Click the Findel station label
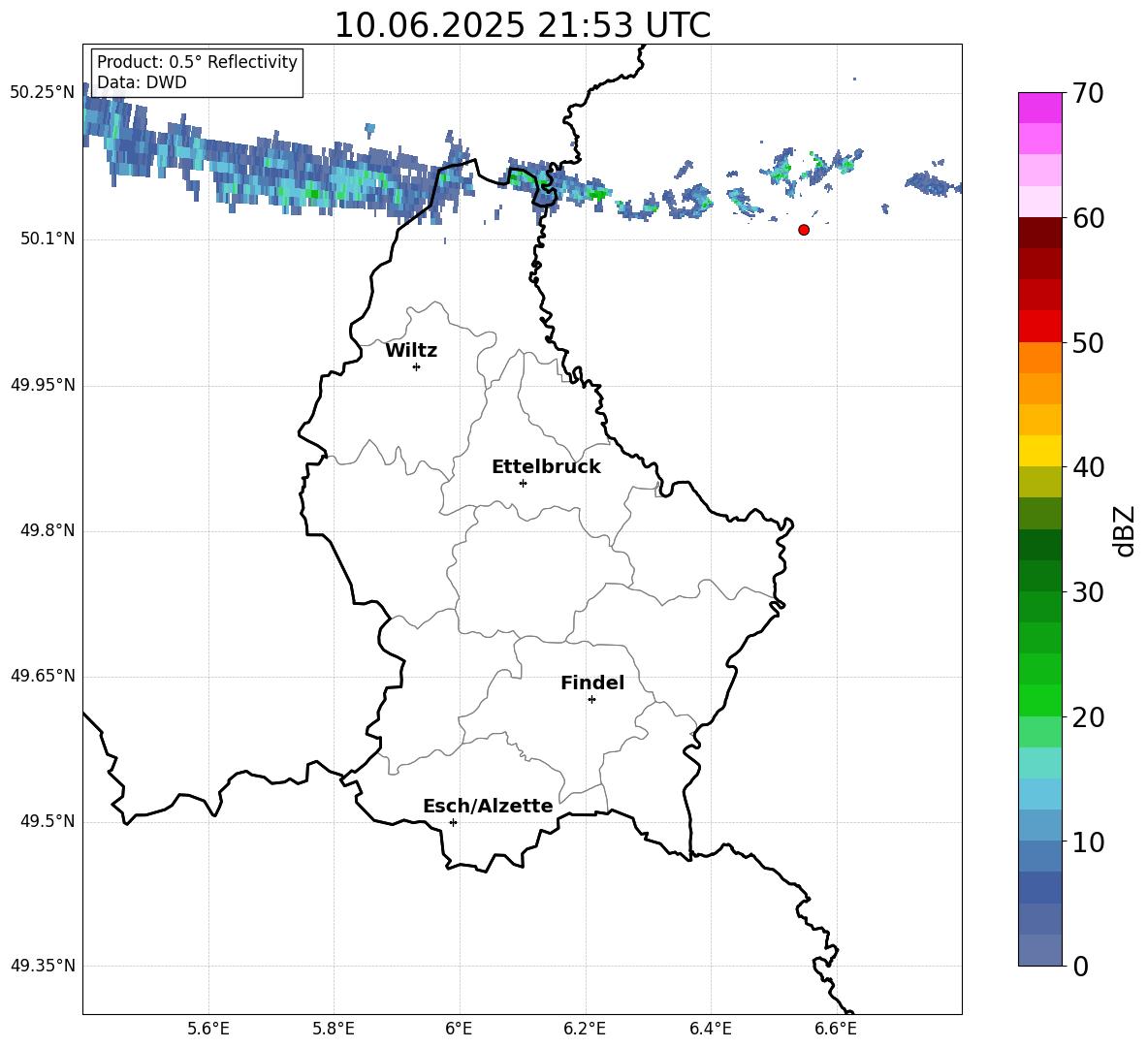The image size is (1148, 1048). [592, 683]
